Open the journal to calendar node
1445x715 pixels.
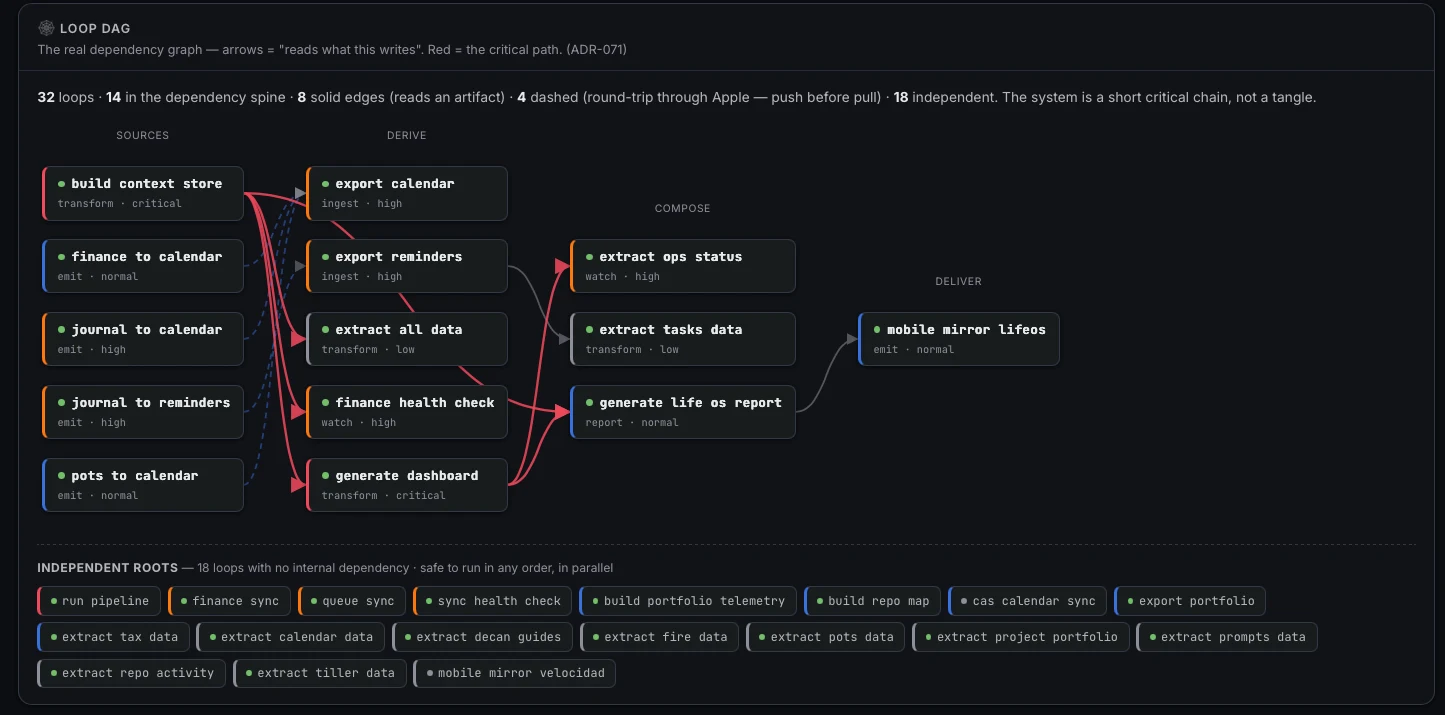(143, 339)
